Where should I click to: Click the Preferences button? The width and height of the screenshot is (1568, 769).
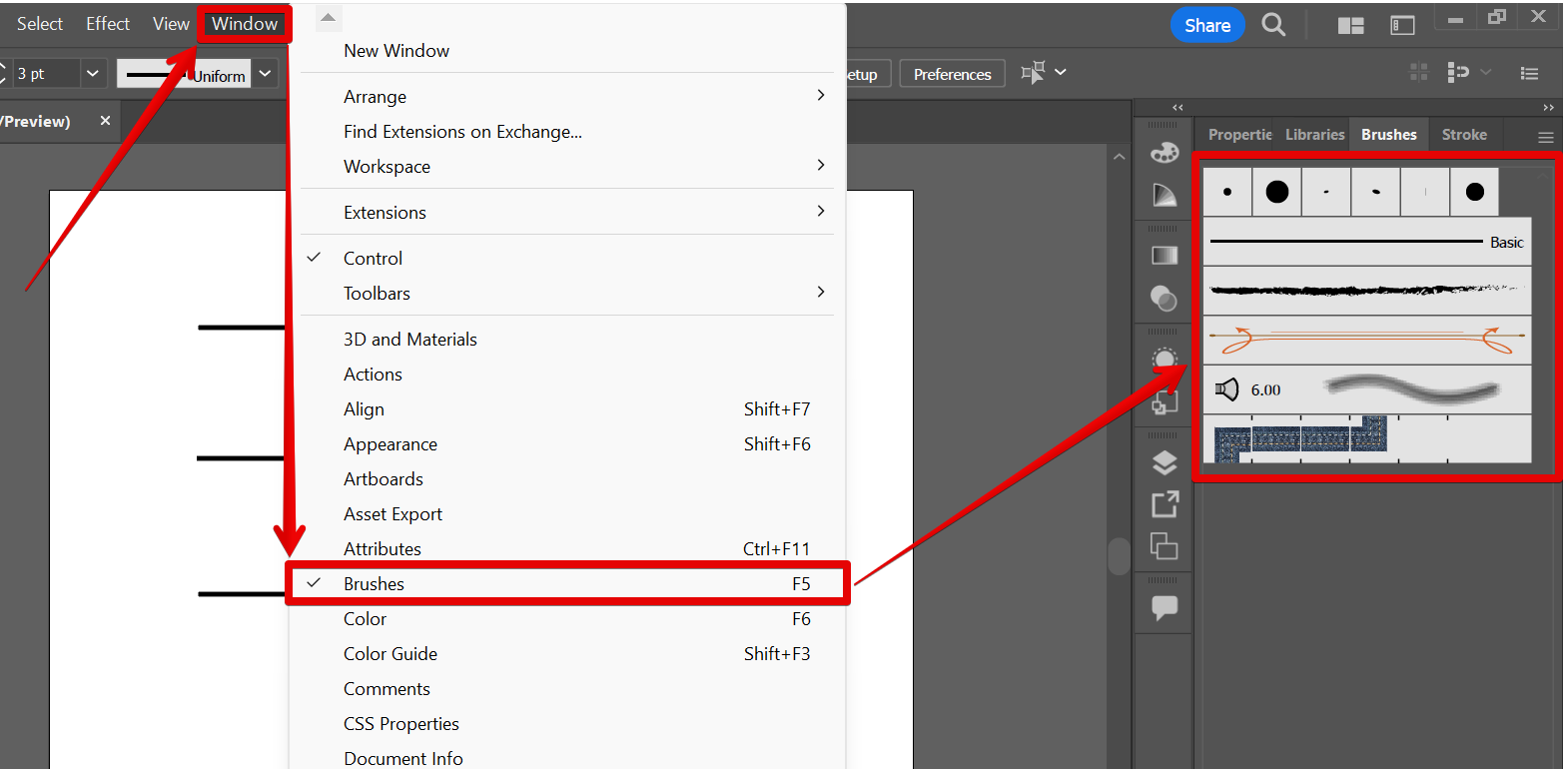pyautogui.click(x=952, y=74)
